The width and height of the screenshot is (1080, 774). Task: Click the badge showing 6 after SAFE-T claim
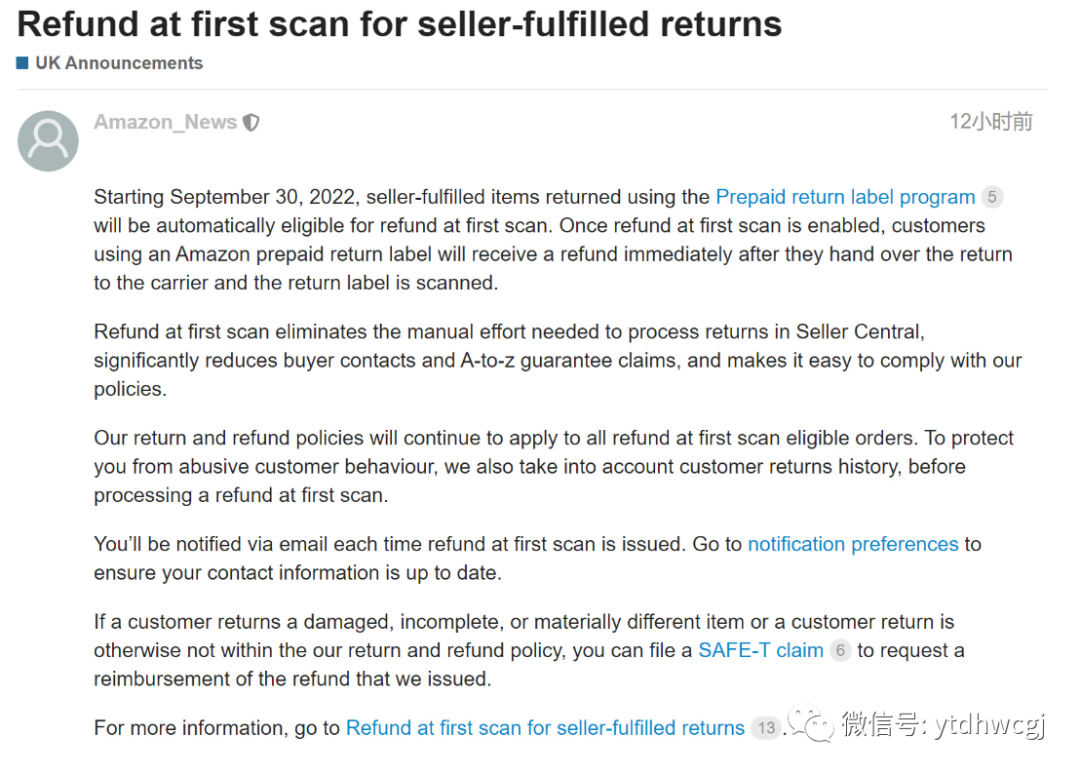coord(840,651)
